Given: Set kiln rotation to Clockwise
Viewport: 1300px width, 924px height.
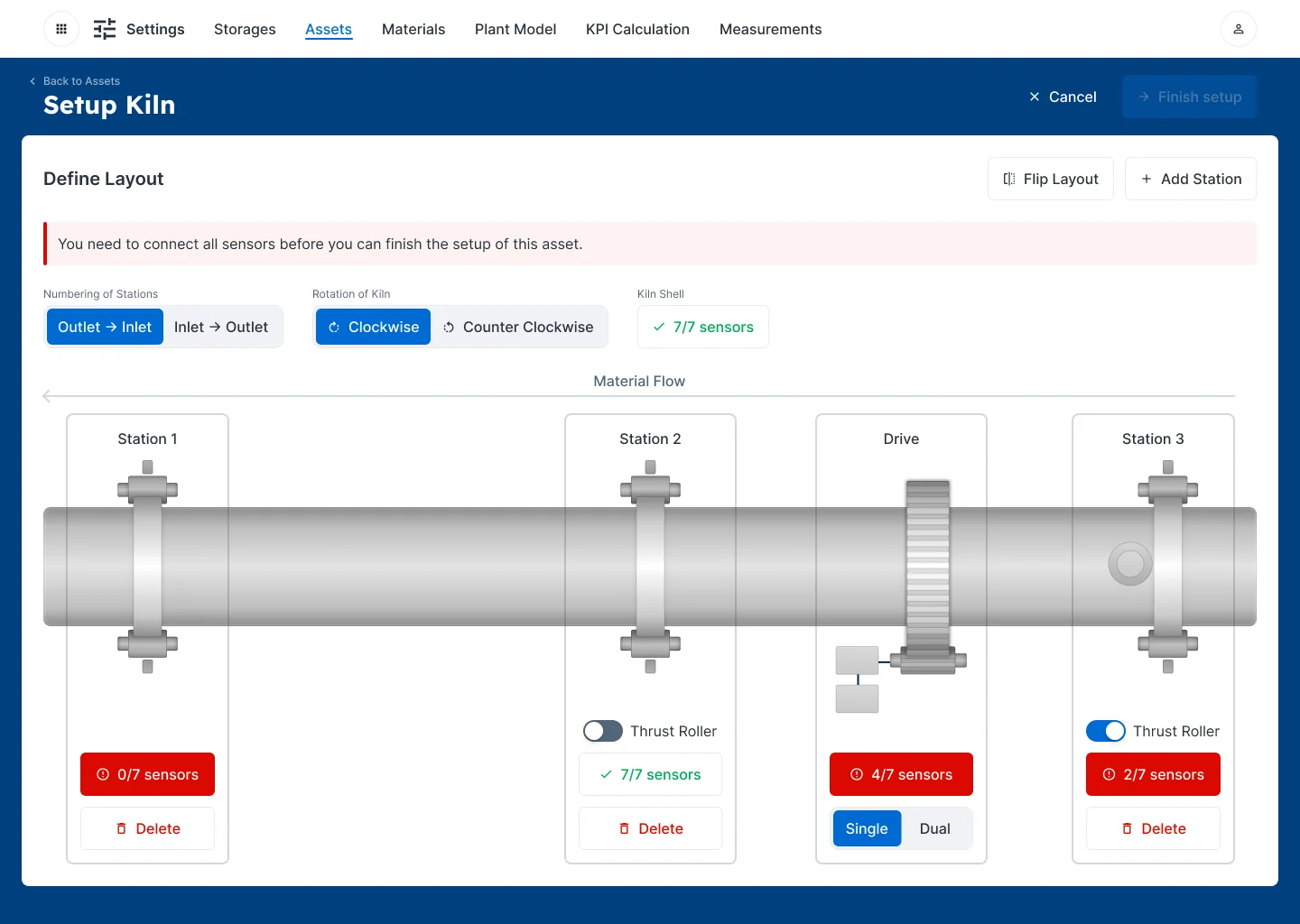Looking at the screenshot, I should (x=373, y=327).
